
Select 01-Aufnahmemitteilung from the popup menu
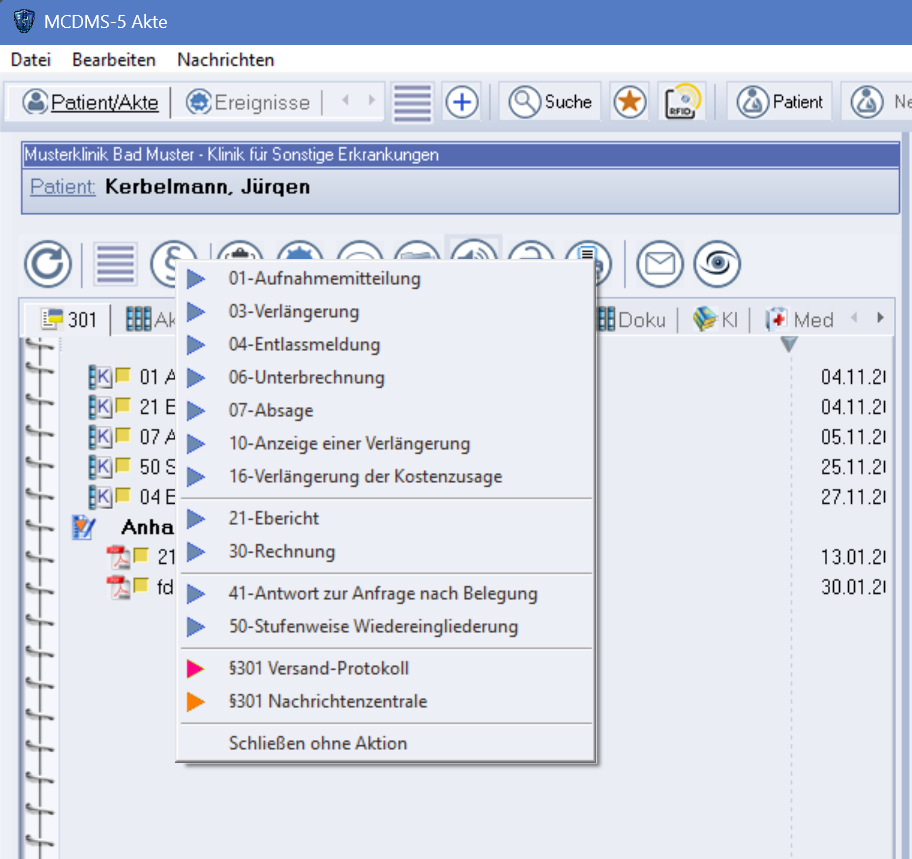coord(324,279)
